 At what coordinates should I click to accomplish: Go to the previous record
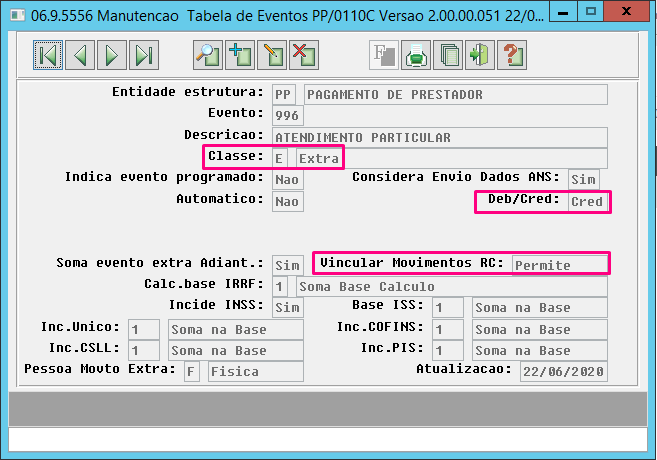[80, 55]
